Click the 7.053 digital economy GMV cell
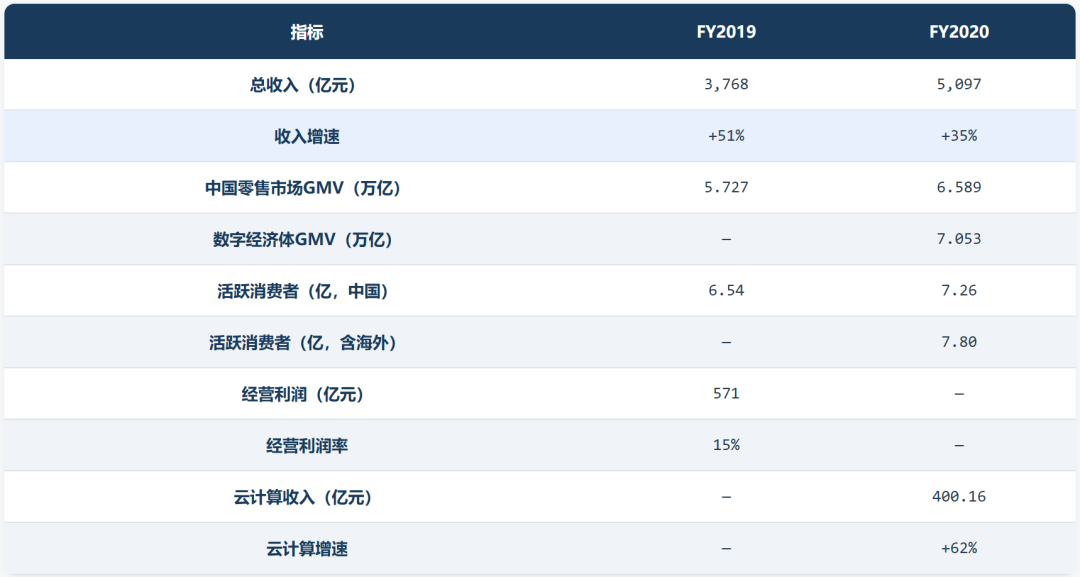Viewport: 1080px width, 577px height. [x=959, y=239]
